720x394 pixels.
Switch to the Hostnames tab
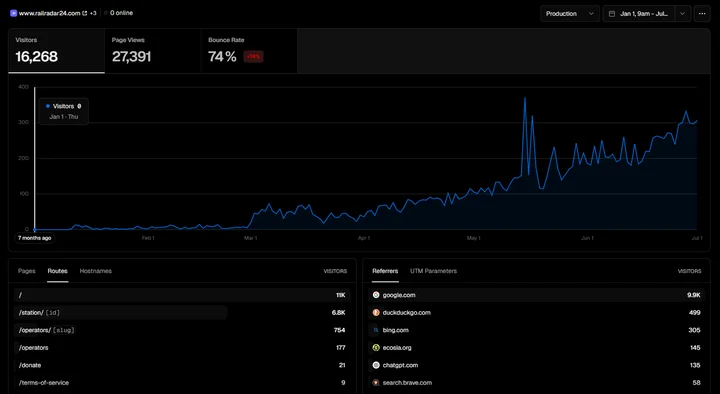(x=96, y=271)
